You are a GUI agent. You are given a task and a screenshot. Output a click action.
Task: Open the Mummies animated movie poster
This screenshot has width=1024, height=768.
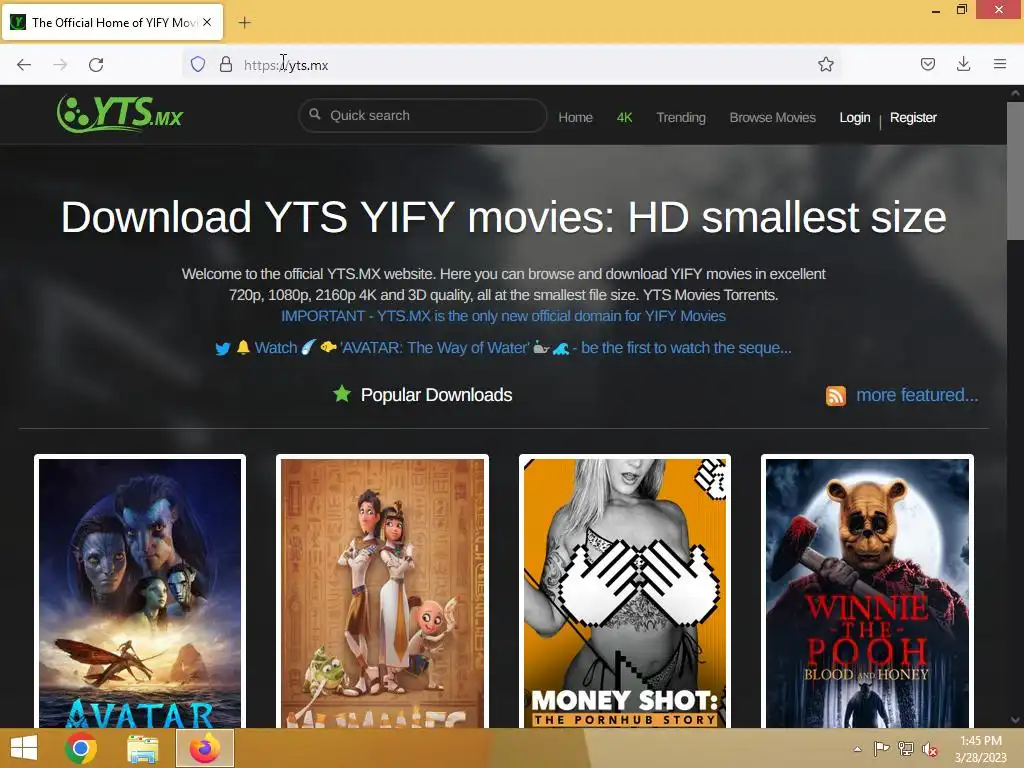pyautogui.click(x=382, y=592)
